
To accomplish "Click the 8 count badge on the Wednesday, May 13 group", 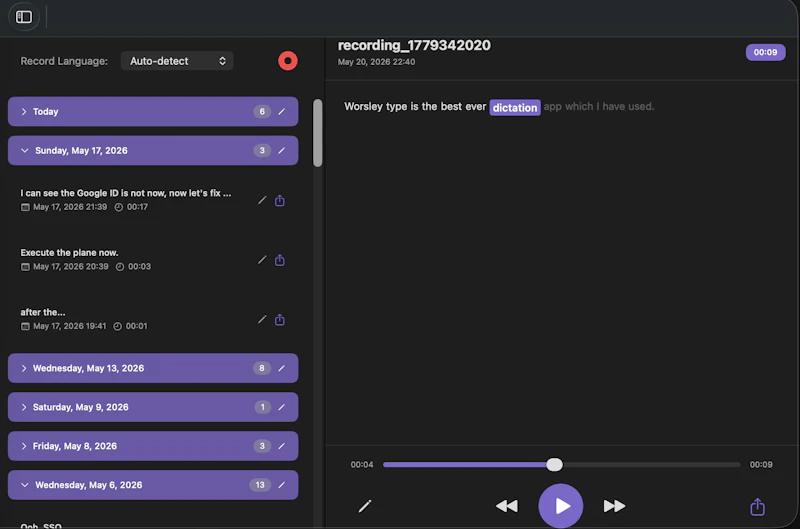I will [x=262, y=368].
